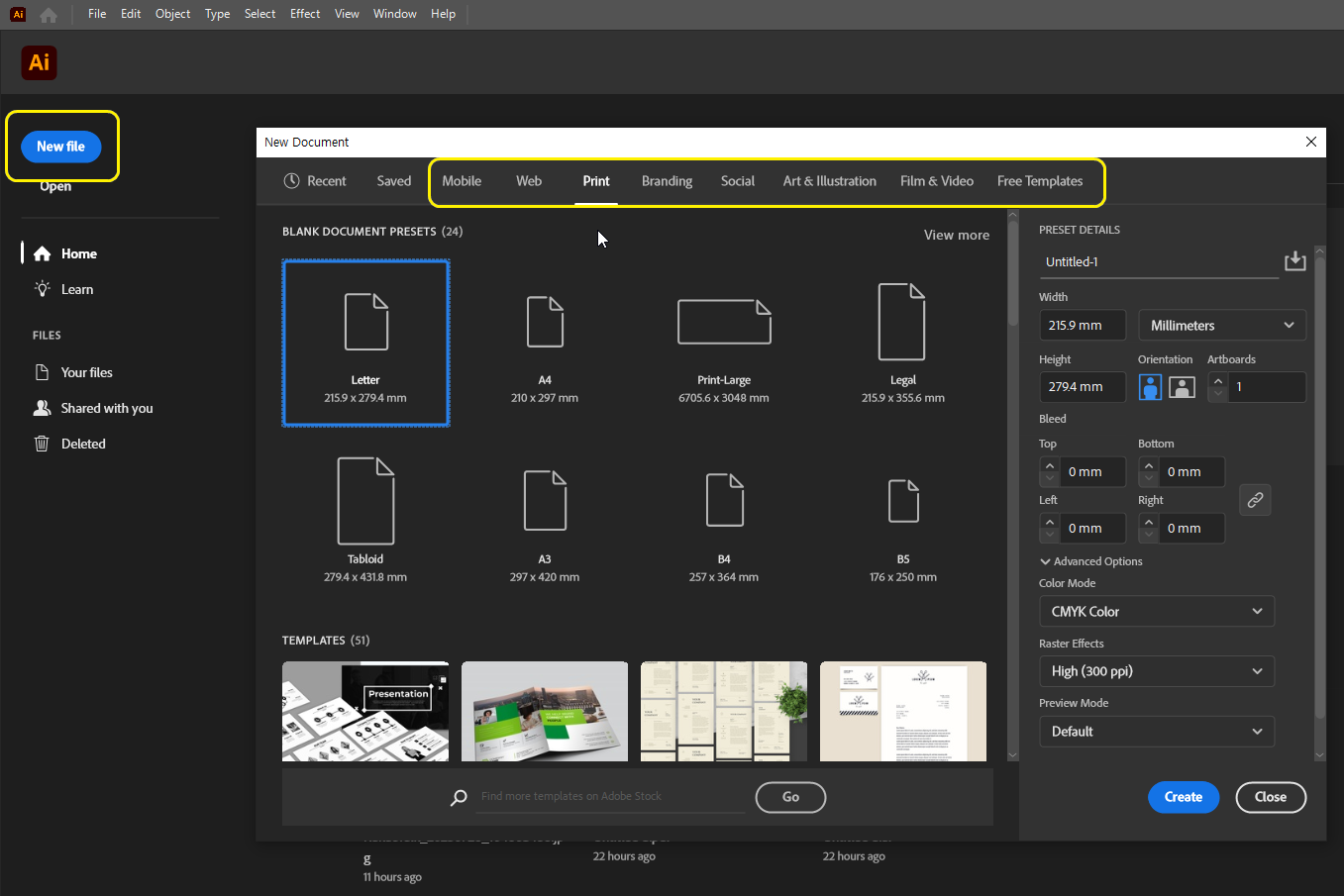The height and width of the screenshot is (896, 1344).
Task: Collapse Advanced Options section
Action: coord(1090,561)
